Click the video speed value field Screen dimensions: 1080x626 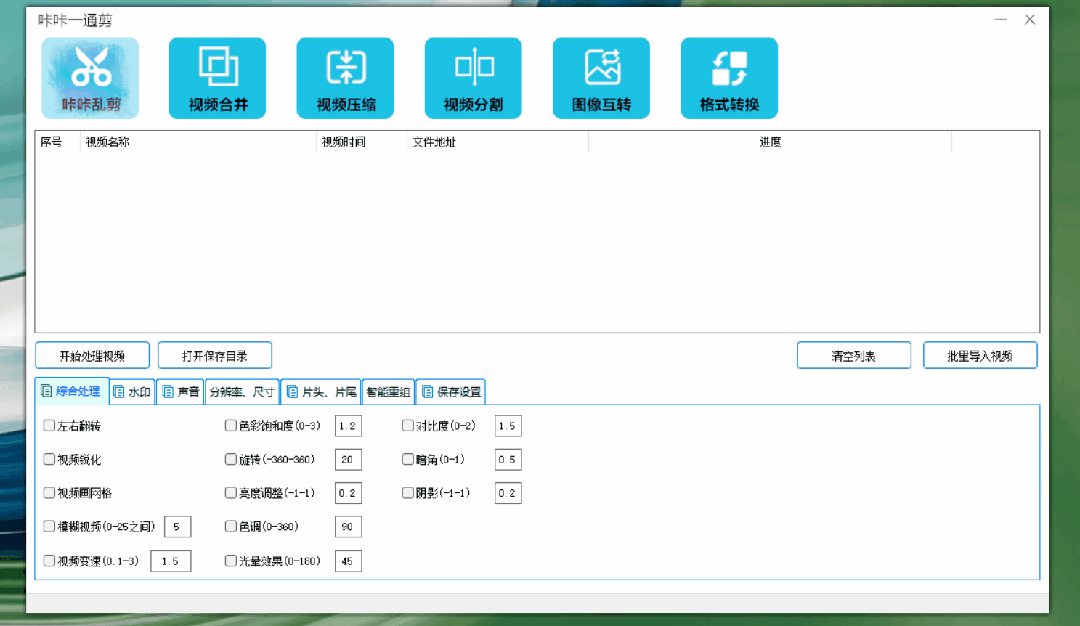[171, 561]
